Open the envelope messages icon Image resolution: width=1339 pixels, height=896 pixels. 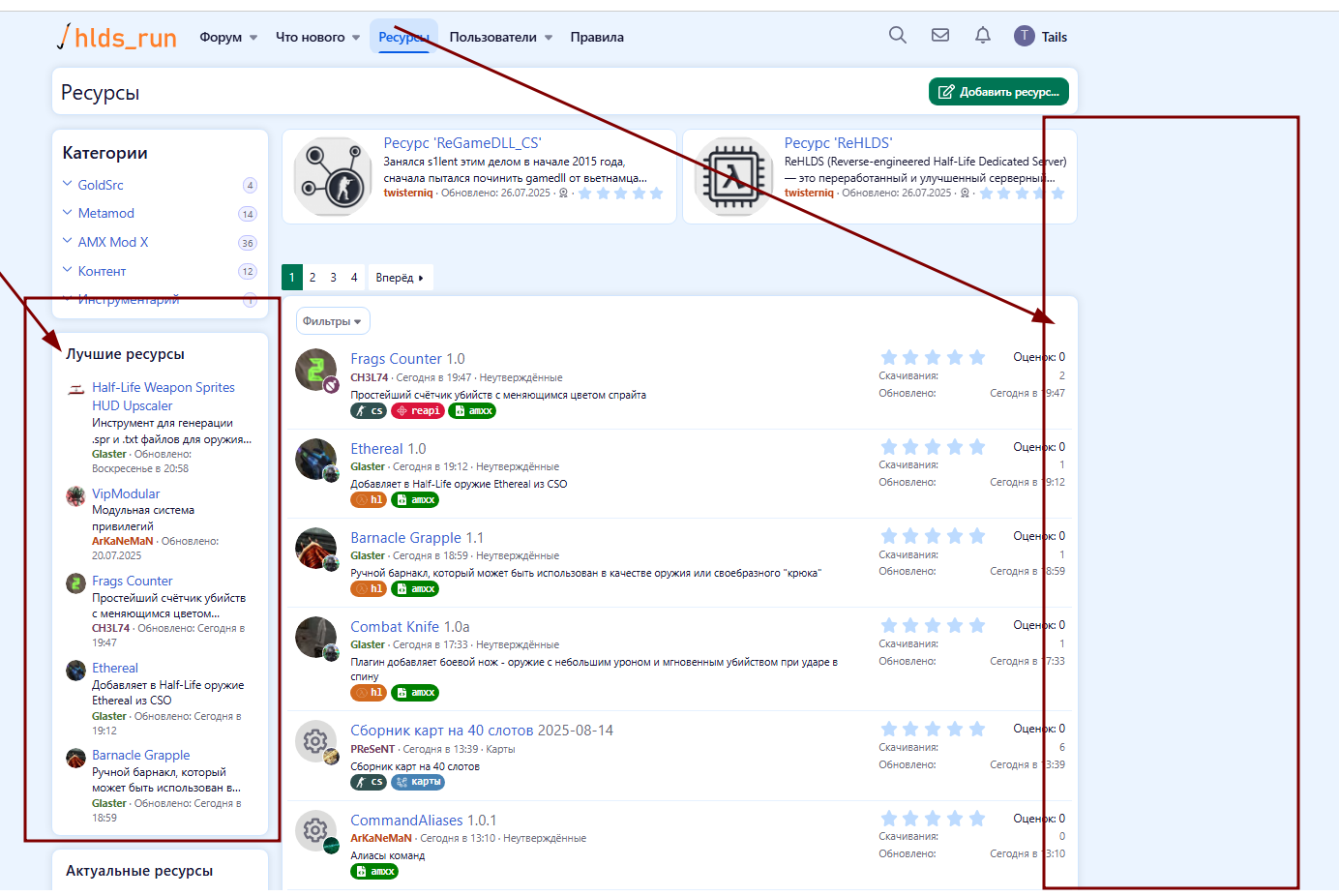[939, 36]
